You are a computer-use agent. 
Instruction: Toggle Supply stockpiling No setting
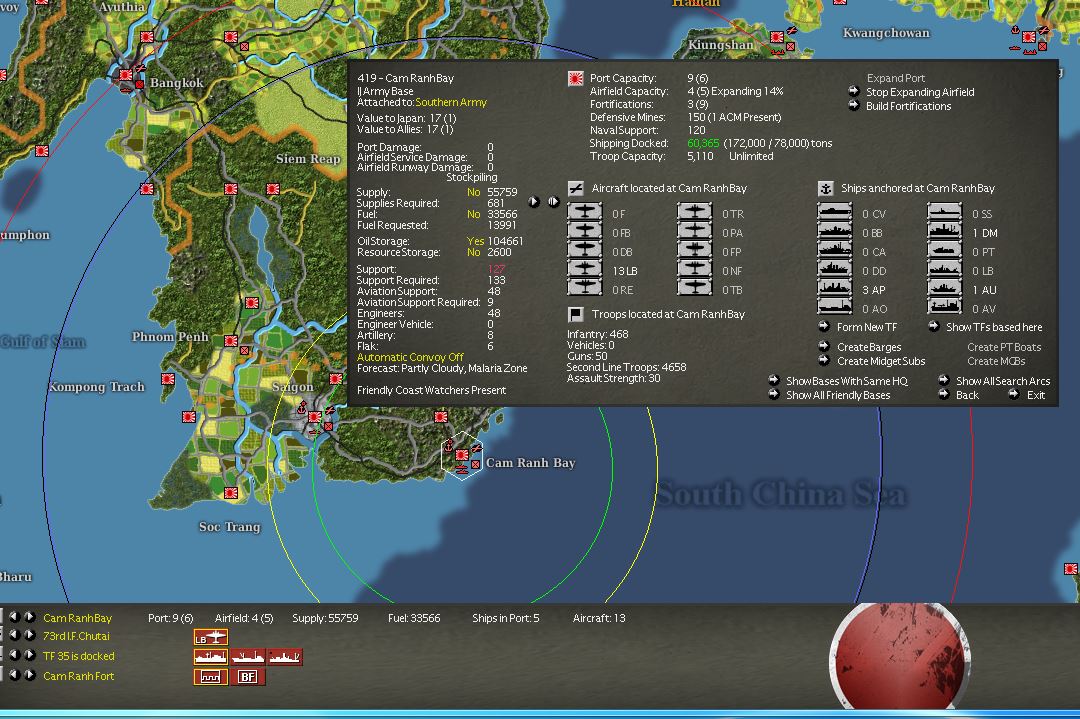[x=473, y=192]
